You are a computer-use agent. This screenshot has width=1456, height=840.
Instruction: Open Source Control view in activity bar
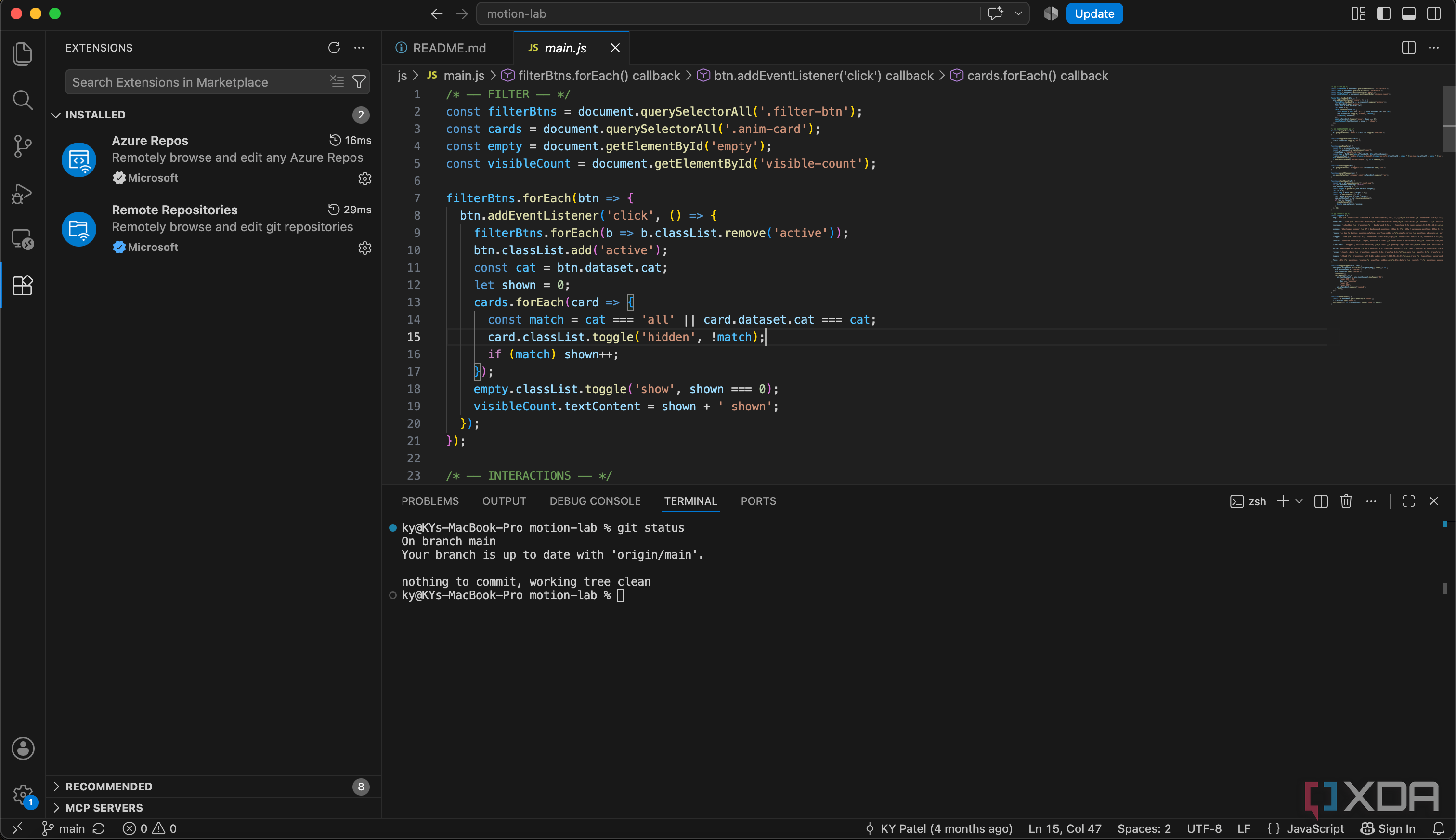pos(23,146)
